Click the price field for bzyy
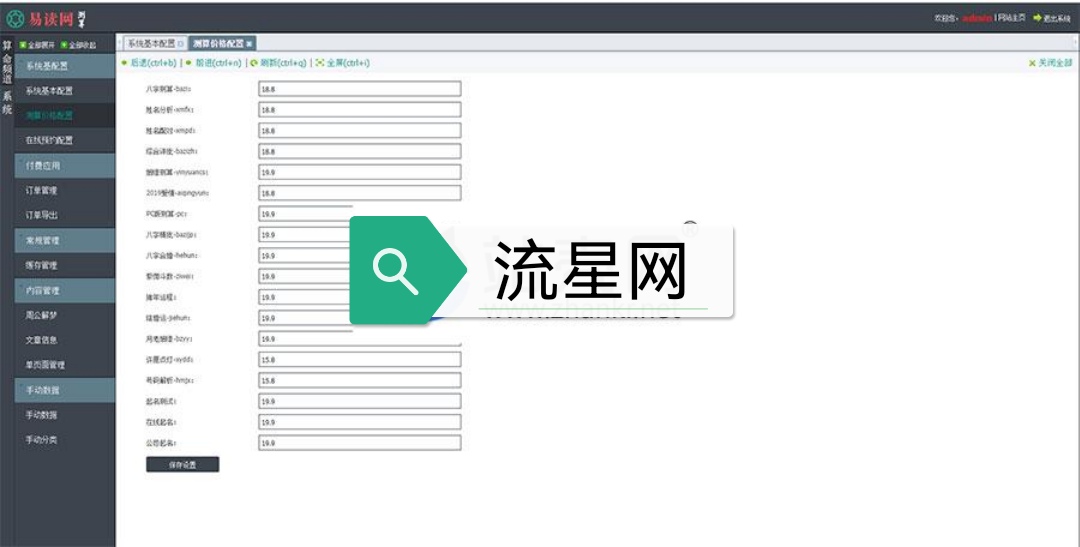The height and width of the screenshot is (547, 1080). tap(360, 338)
